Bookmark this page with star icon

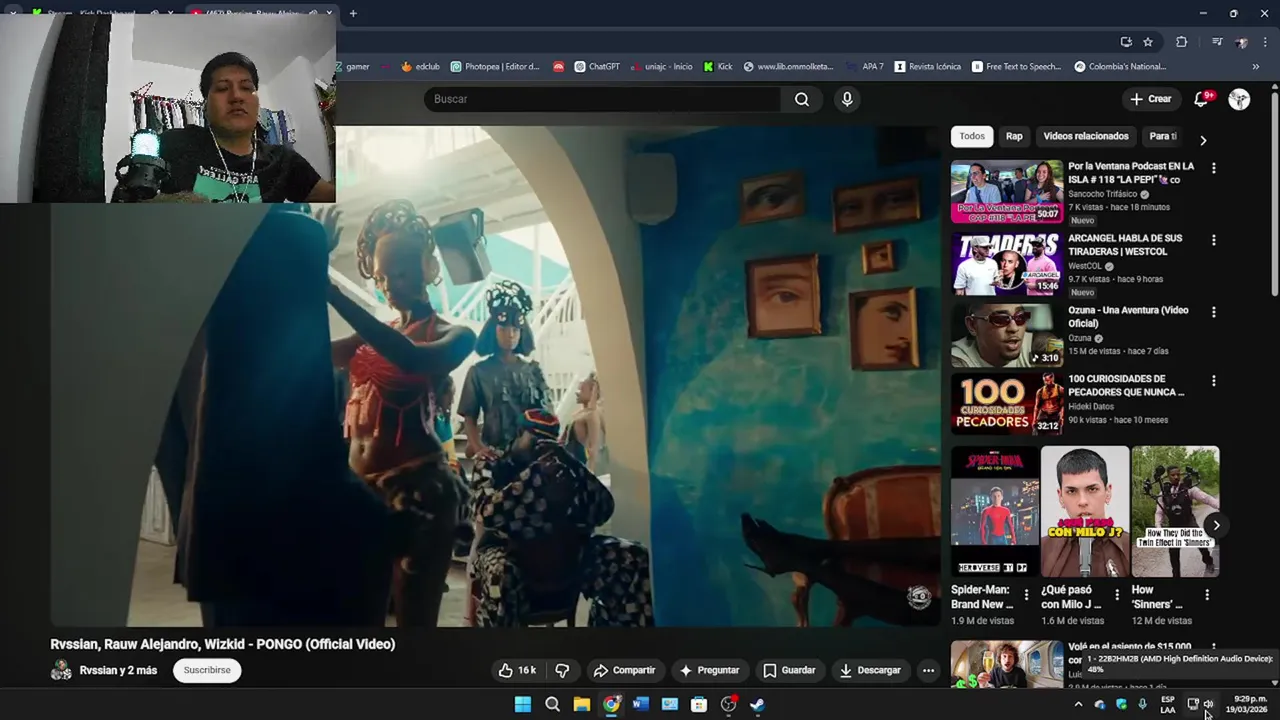pos(1148,42)
